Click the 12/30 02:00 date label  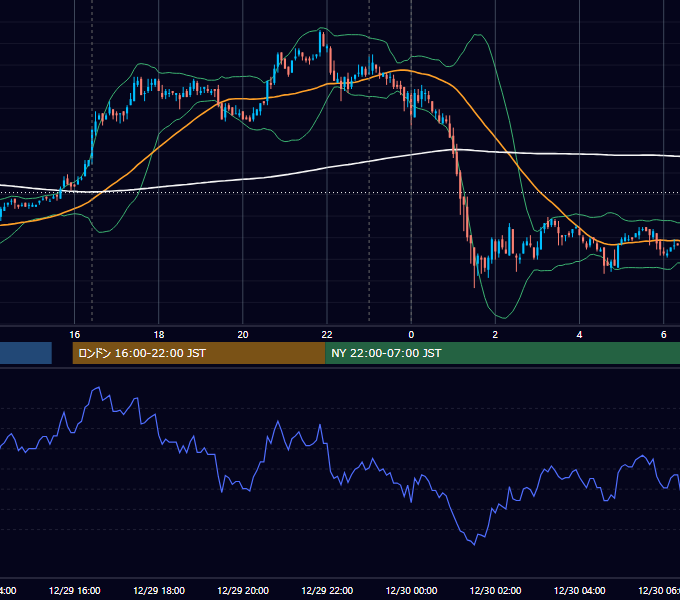495,590
